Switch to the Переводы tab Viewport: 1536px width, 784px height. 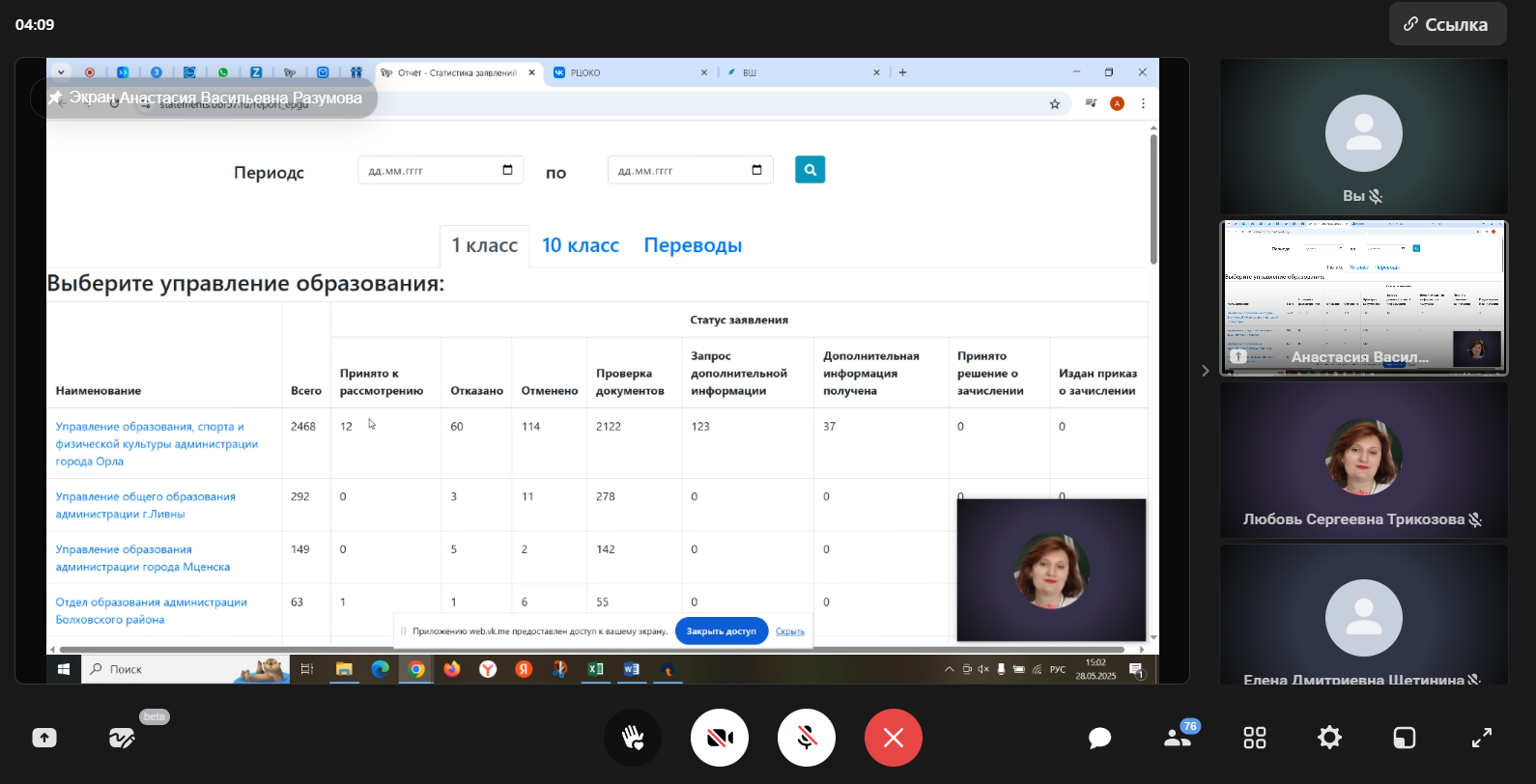pyautogui.click(x=693, y=245)
